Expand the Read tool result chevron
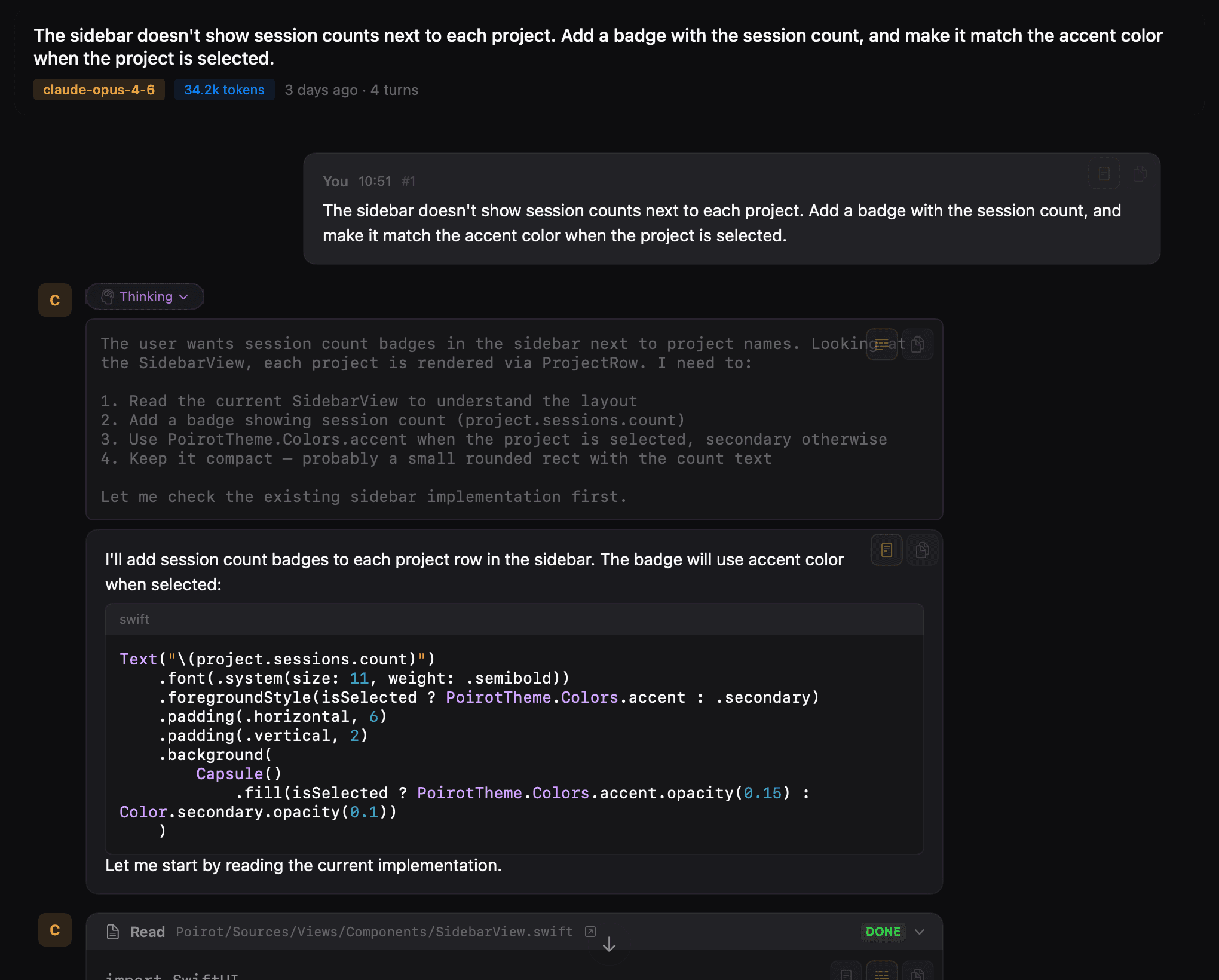1219x980 pixels. pos(920,932)
